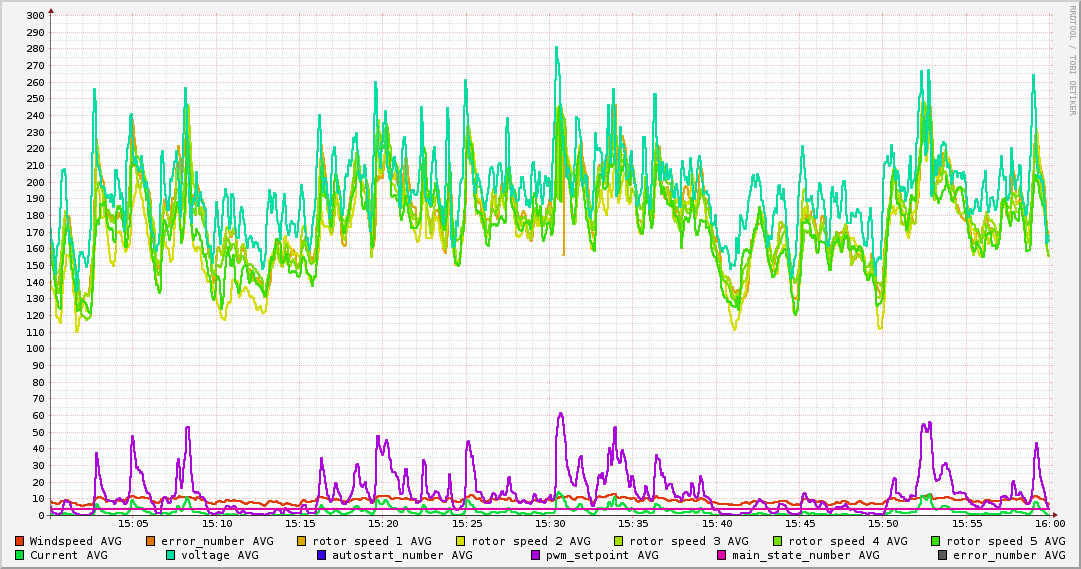This screenshot has width=1081, height=569.
Task: Click the 200 value on the y-axis
Action: 37,182
